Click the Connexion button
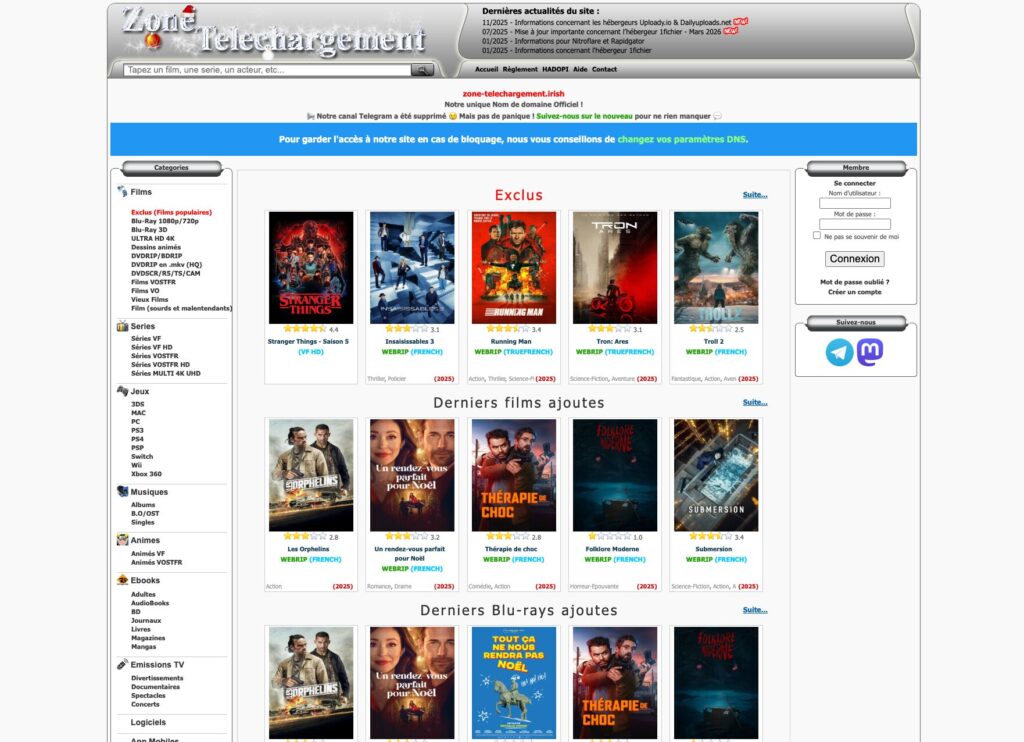The width and height of the screenshot is (1024, 742). pyautogui.click(x=855, y=259)
